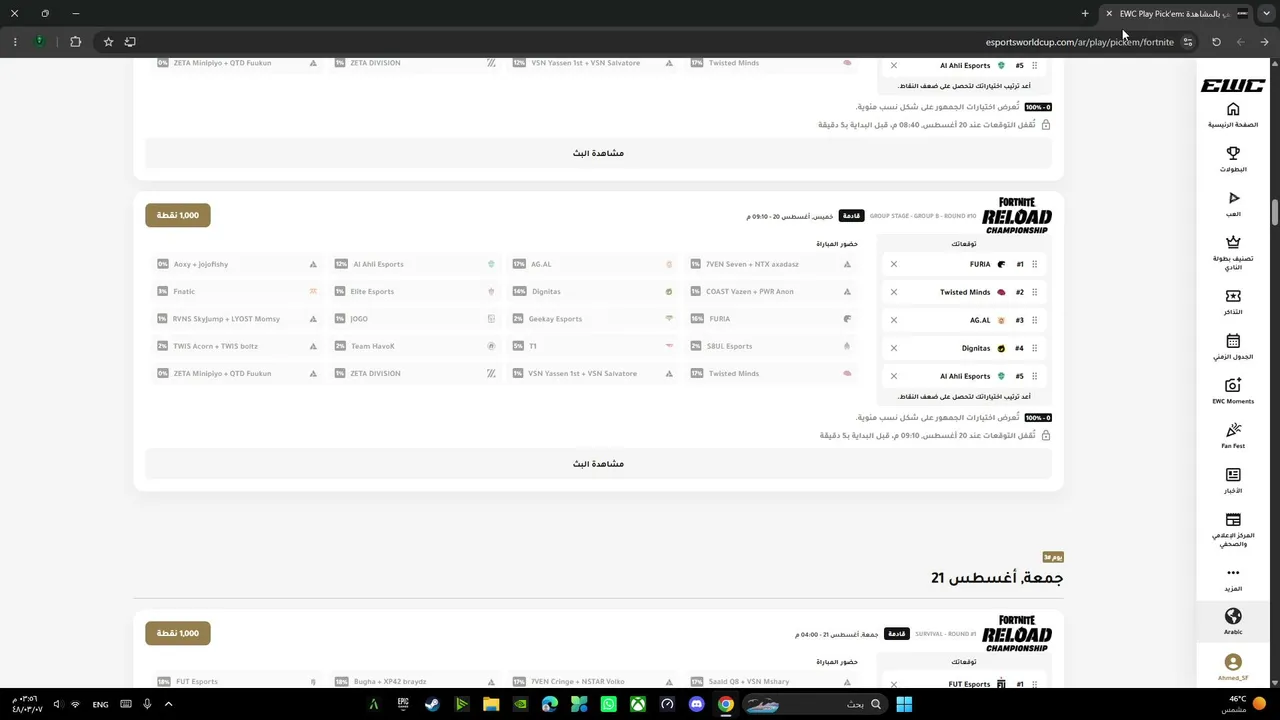This screenshot has width=1280, height=720.
Task: Open Chrome's three-dot menu
Action: click(x=15, y=42)
